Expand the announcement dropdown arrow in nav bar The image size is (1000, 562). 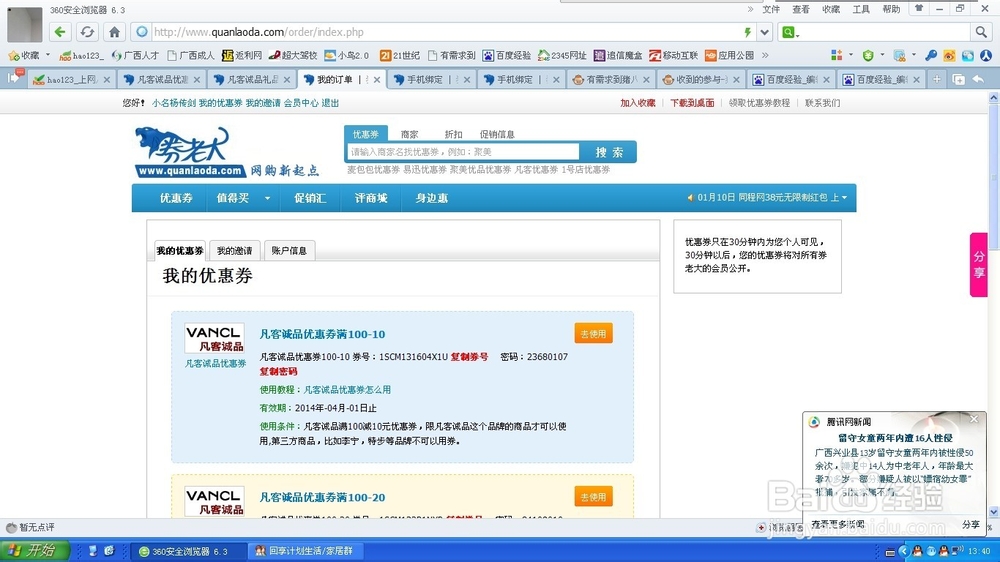pyautogui.click(x=844, y=198)
